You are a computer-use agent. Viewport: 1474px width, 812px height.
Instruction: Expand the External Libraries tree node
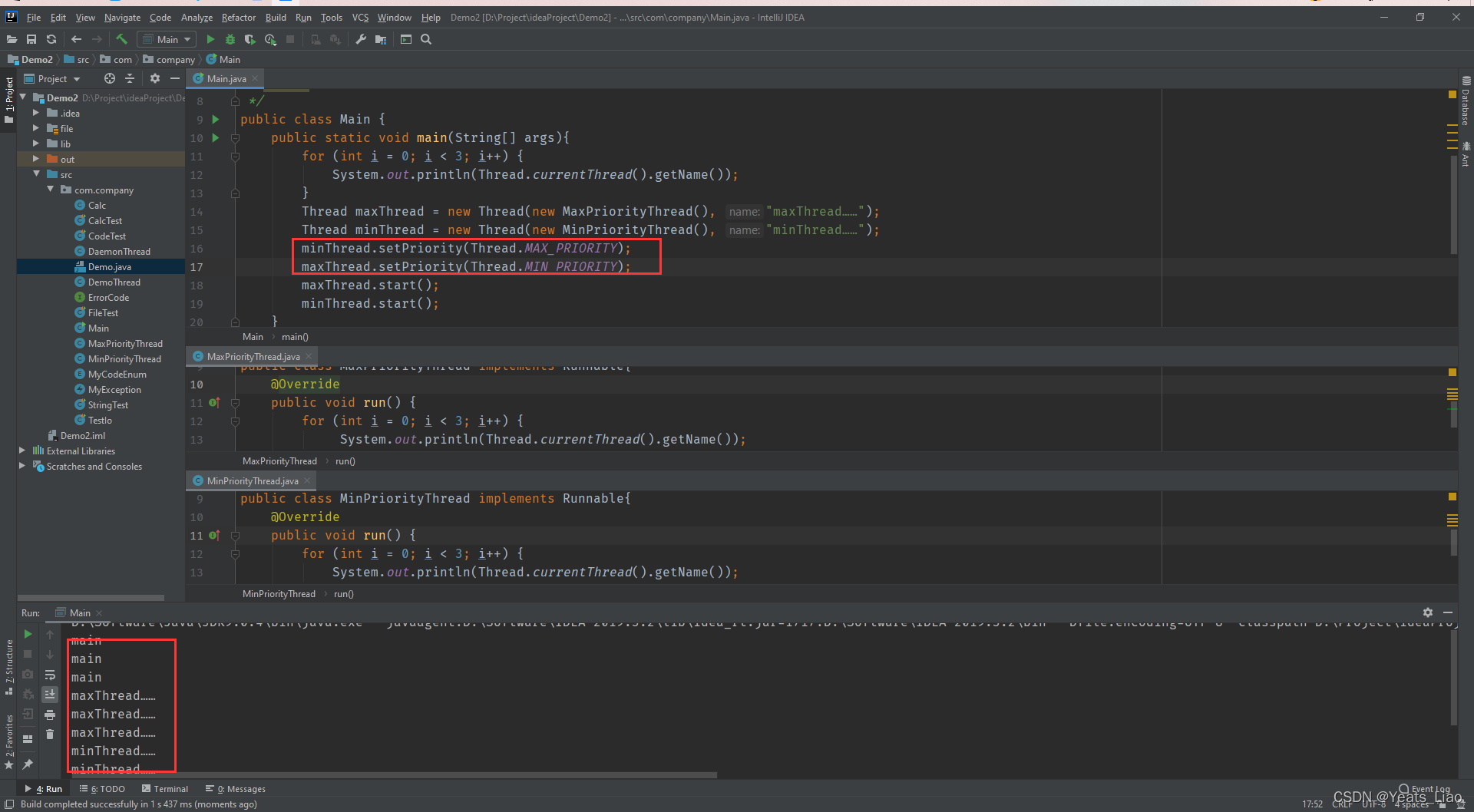22,451
